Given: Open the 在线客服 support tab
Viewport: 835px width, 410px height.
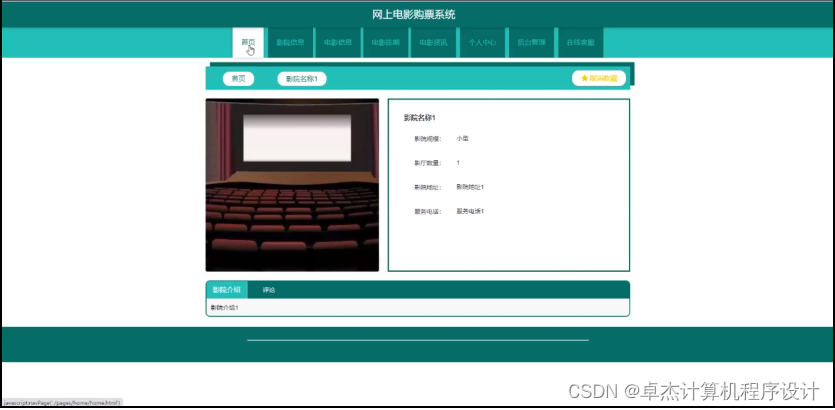Looking at the screenshot, I should point(580,43).
